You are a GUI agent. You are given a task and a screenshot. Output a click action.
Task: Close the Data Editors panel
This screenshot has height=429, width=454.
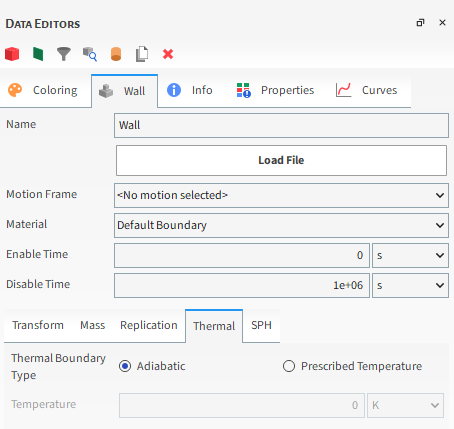click(442, 23)
